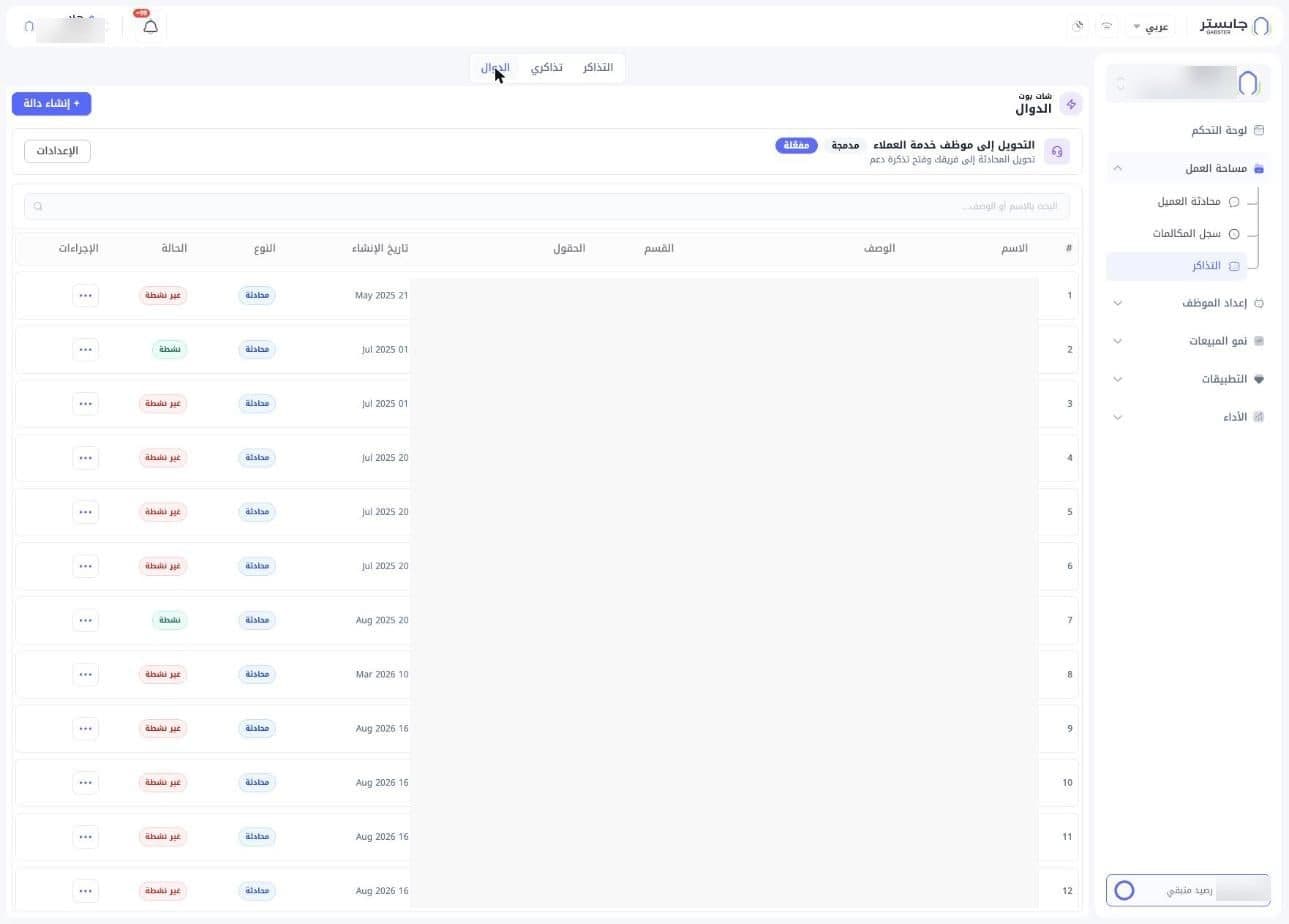Expand the التطبيقات sidebar section
Screen dimensions: 1289x924
pos(1188,379)
